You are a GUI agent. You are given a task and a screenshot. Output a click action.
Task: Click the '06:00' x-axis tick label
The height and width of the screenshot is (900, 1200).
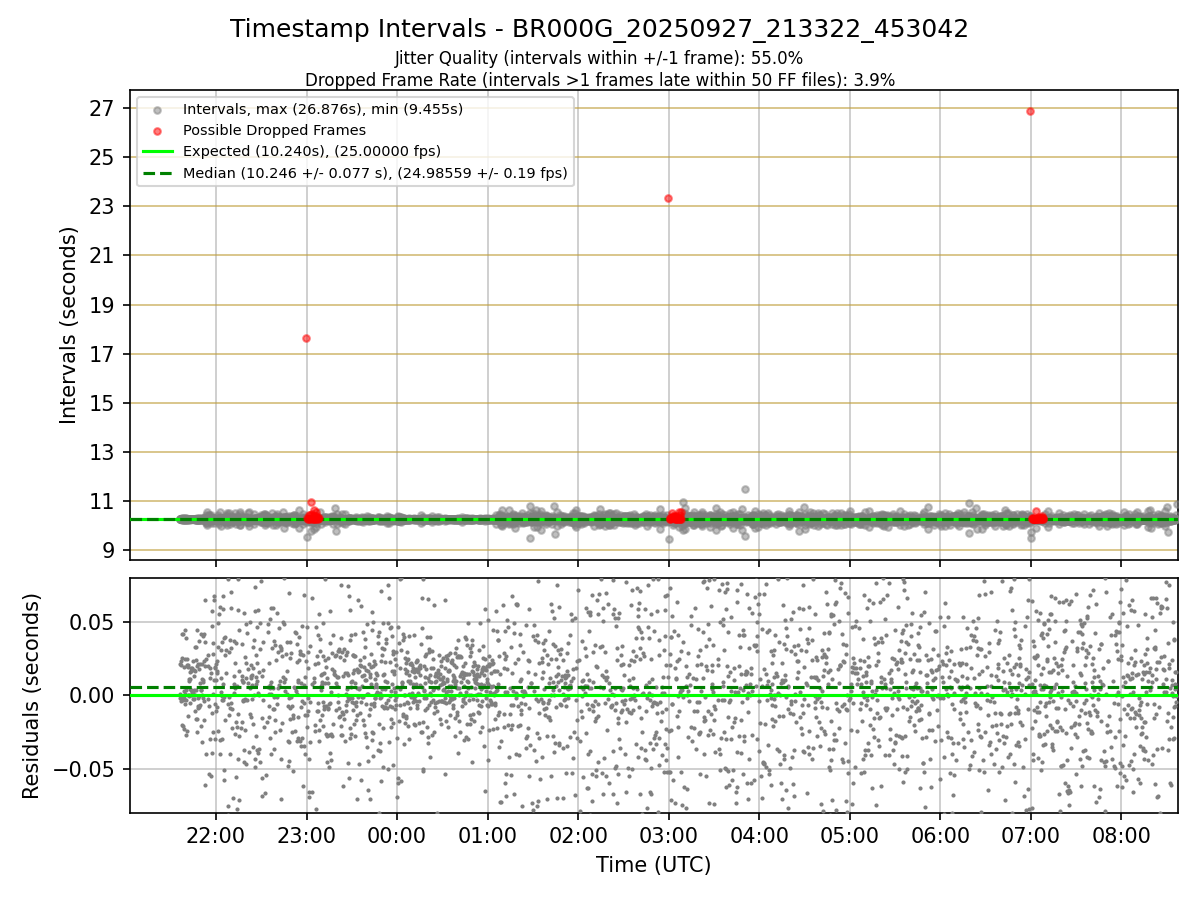point(940,835)
